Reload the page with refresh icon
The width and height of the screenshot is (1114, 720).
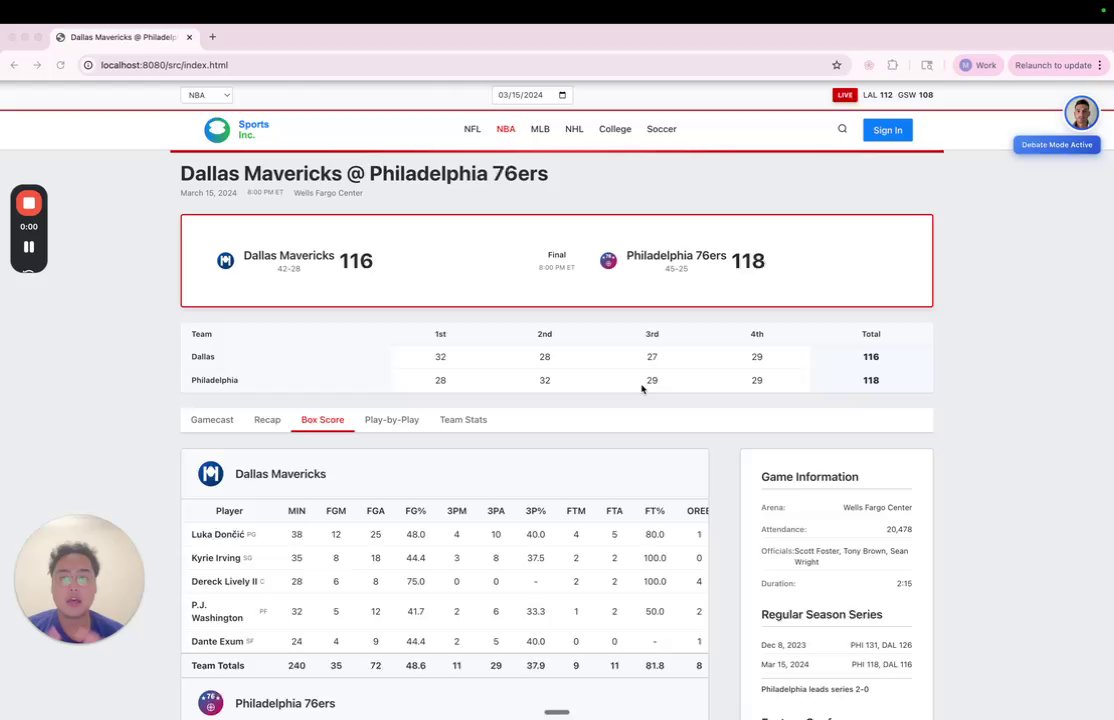(x=60, y=65)
